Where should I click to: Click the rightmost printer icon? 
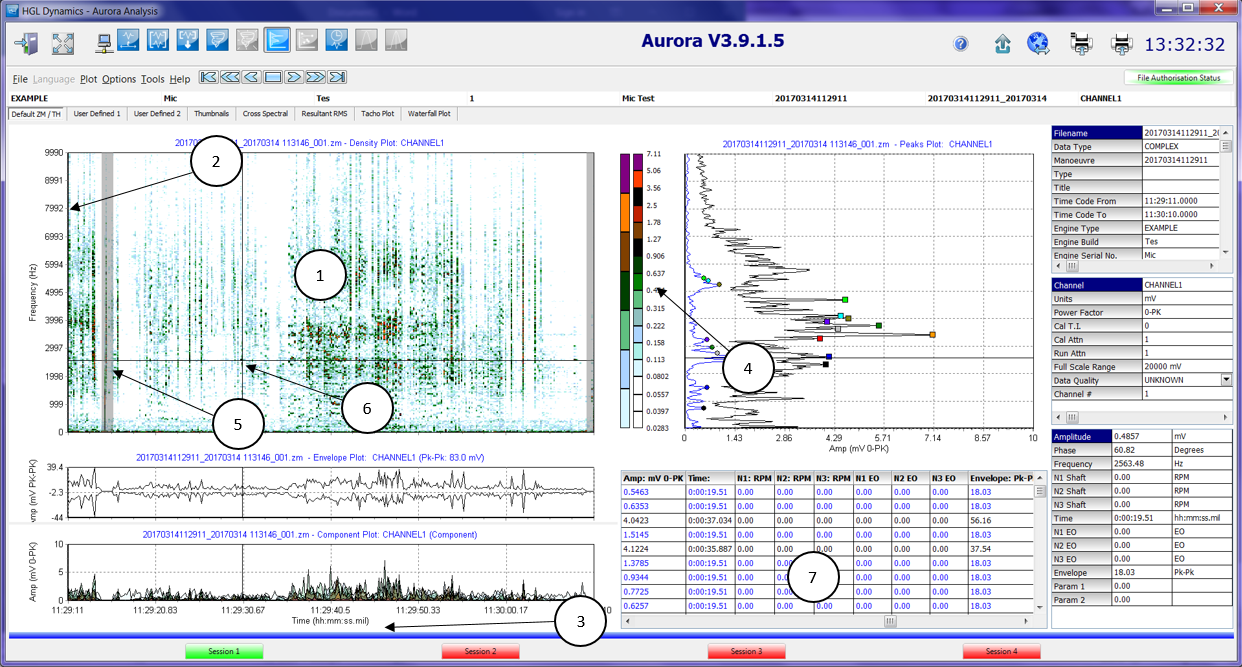(x=1122, y=44)
